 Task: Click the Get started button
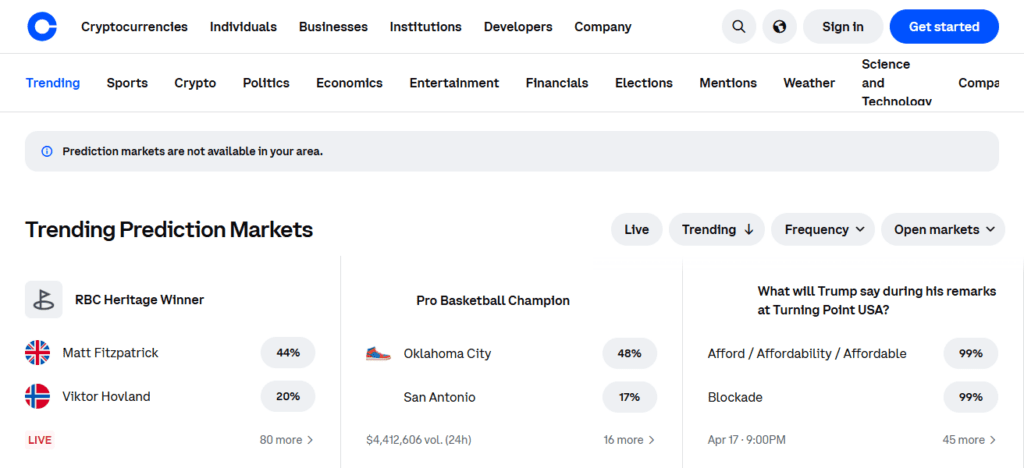(x=944, y=27)
